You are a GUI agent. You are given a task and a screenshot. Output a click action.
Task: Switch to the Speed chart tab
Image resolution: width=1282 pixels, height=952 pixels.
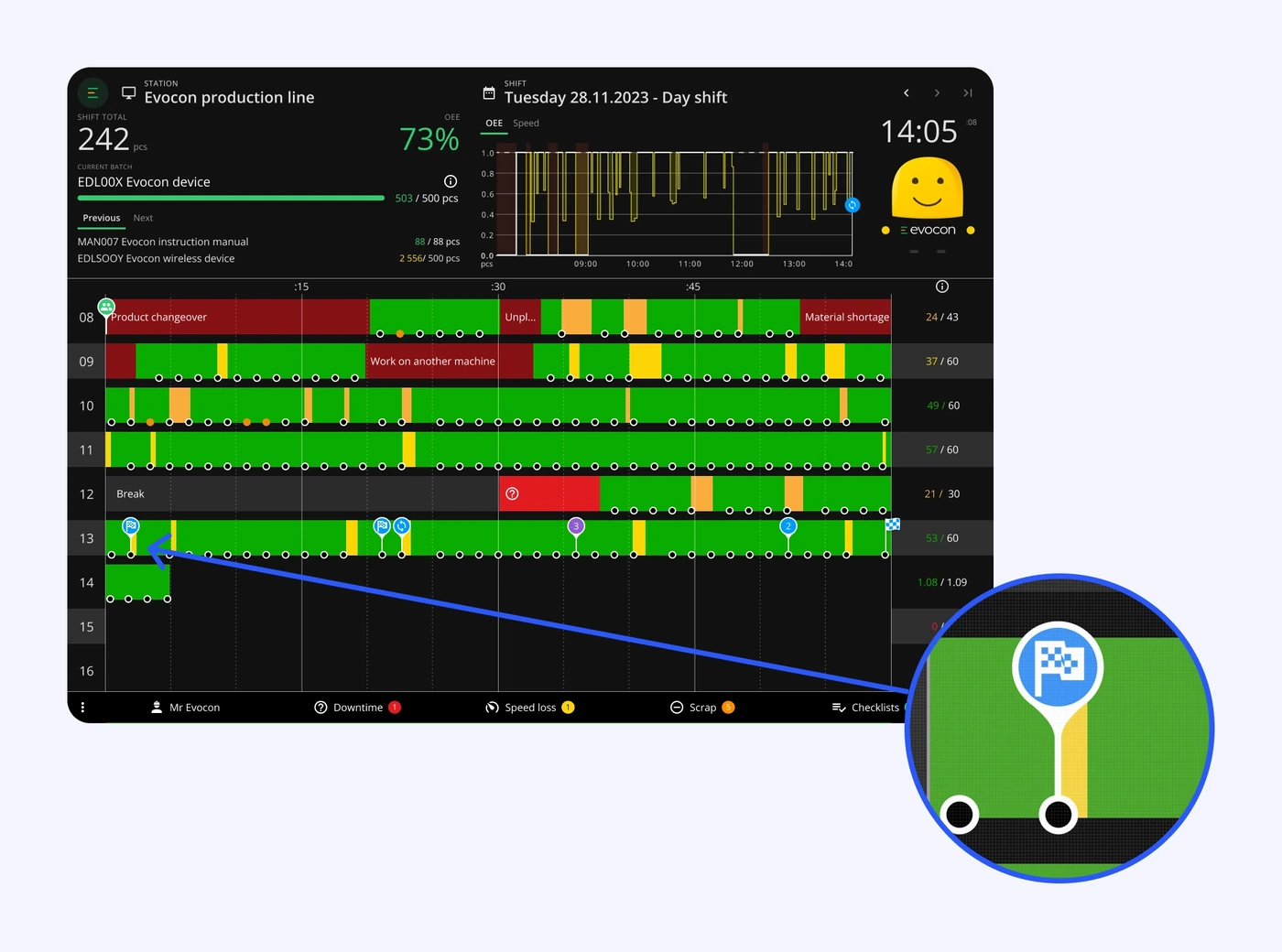pos(526,124)
